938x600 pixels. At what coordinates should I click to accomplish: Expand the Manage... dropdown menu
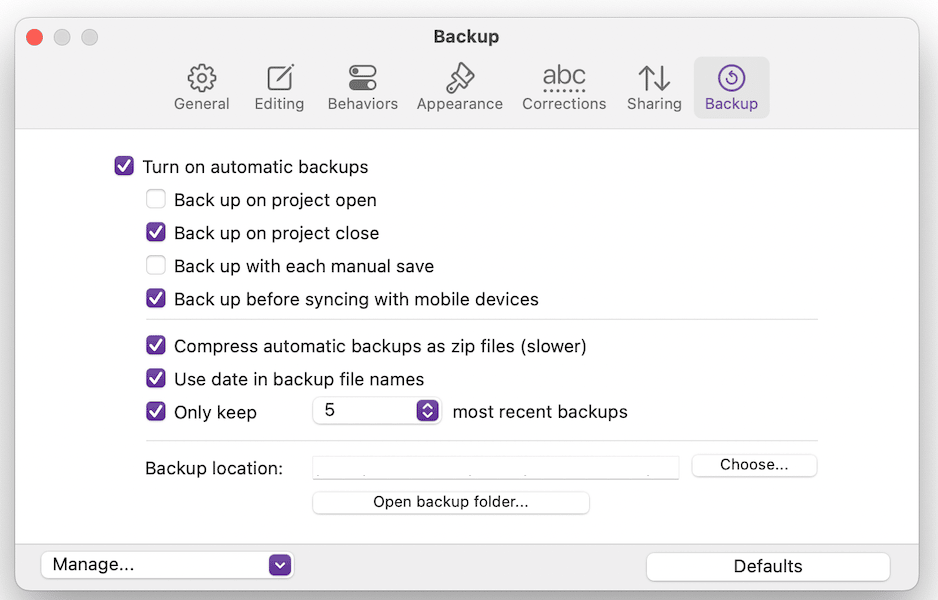click(x=167, y=565)
